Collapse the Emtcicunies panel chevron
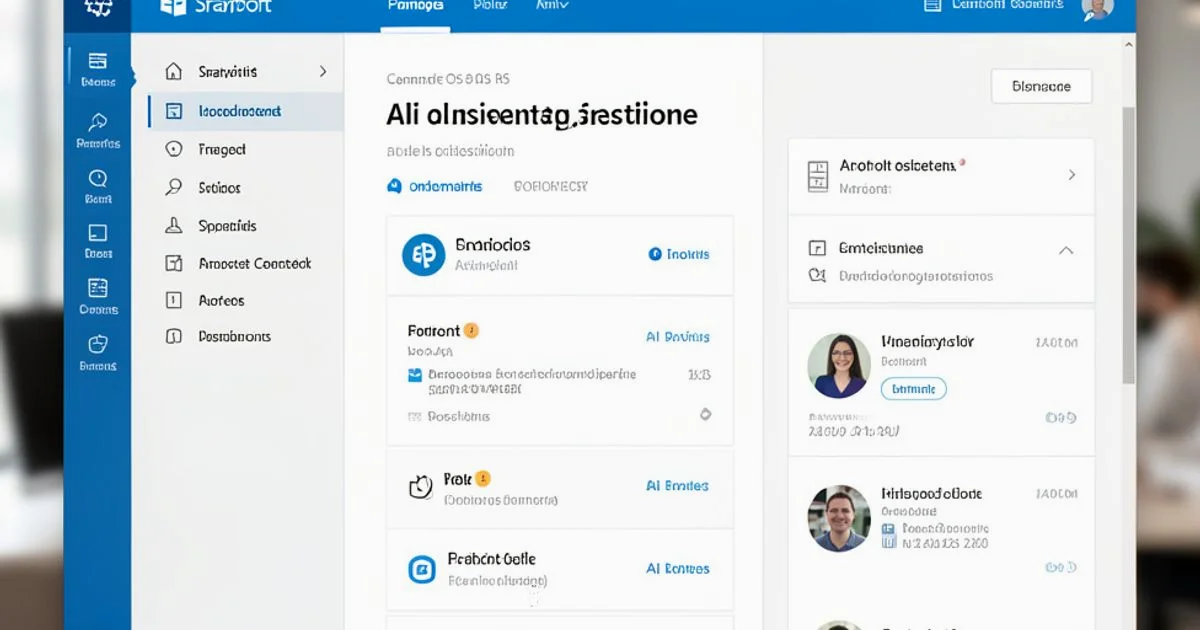 1066,250
